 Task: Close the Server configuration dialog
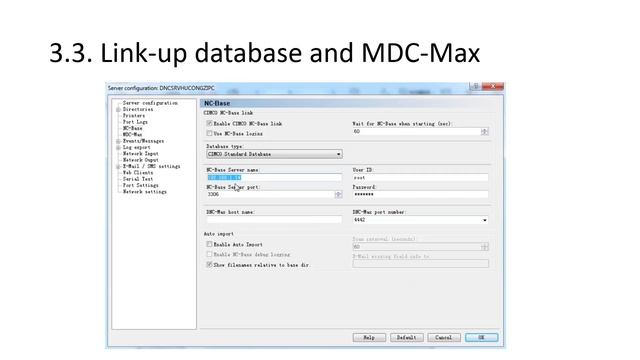pyautogui.click(x=493, y=86)
